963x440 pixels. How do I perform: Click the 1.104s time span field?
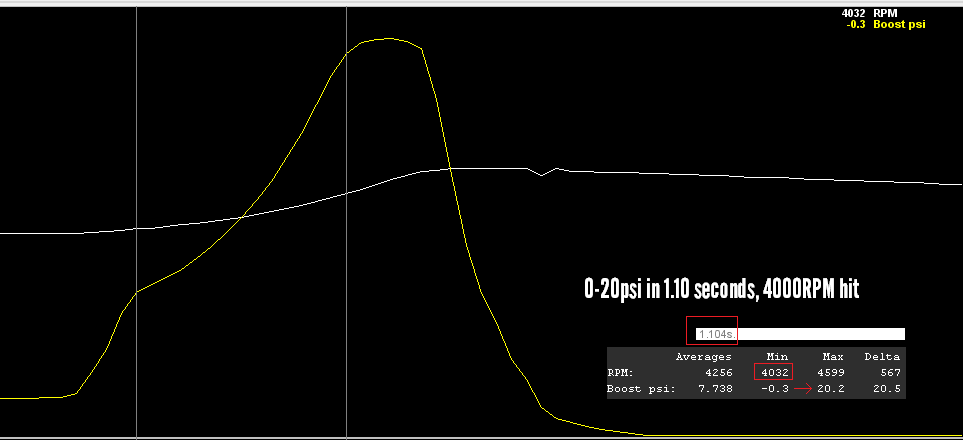point(712,333)
